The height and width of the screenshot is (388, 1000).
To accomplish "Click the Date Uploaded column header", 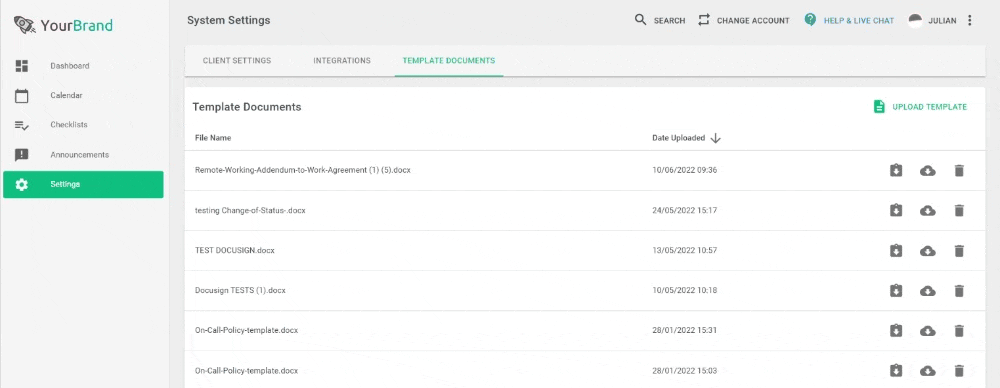I will (x=679, y=138).
